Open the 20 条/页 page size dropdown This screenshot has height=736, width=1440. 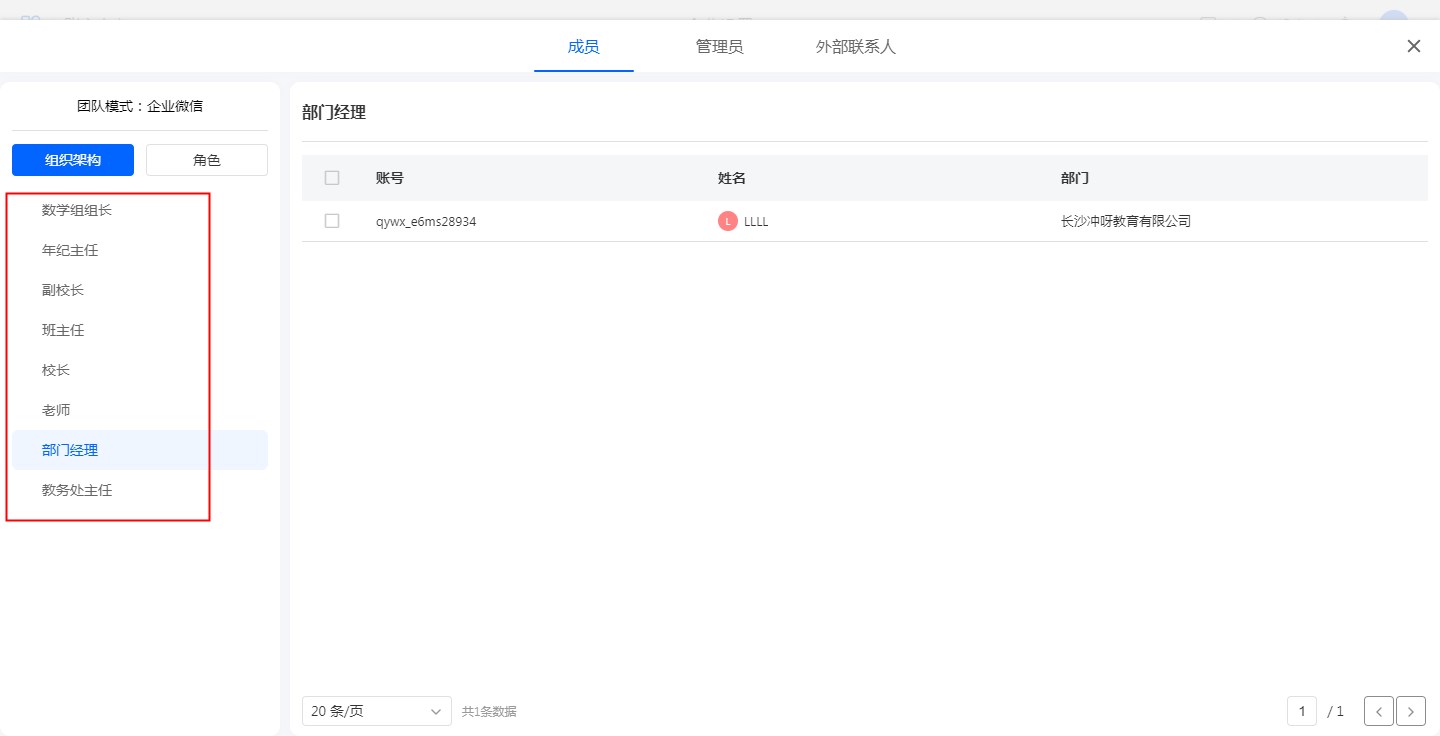pos(376,711)
